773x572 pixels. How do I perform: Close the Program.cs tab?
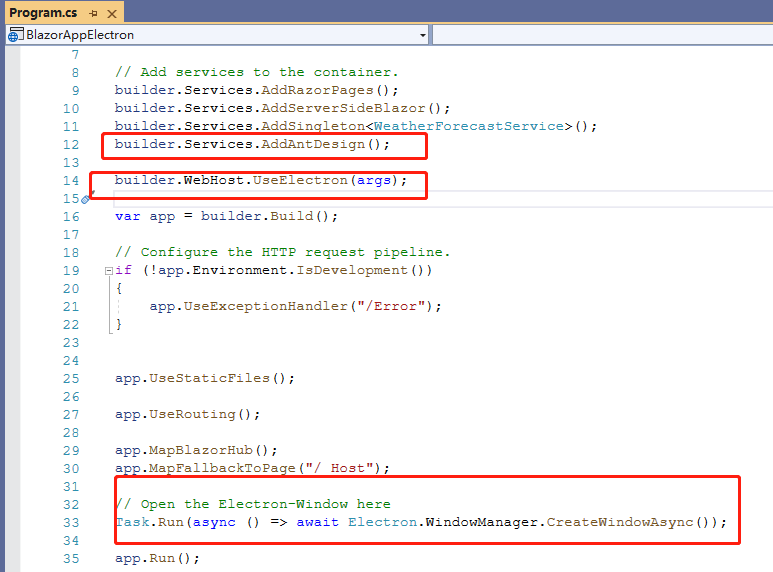(x=112, y=14)
